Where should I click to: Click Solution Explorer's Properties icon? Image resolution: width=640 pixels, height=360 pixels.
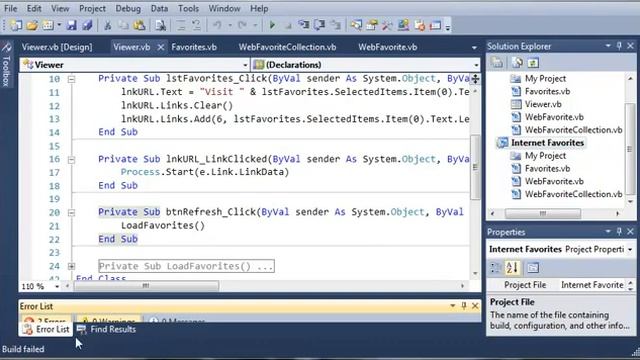point(497,62)
